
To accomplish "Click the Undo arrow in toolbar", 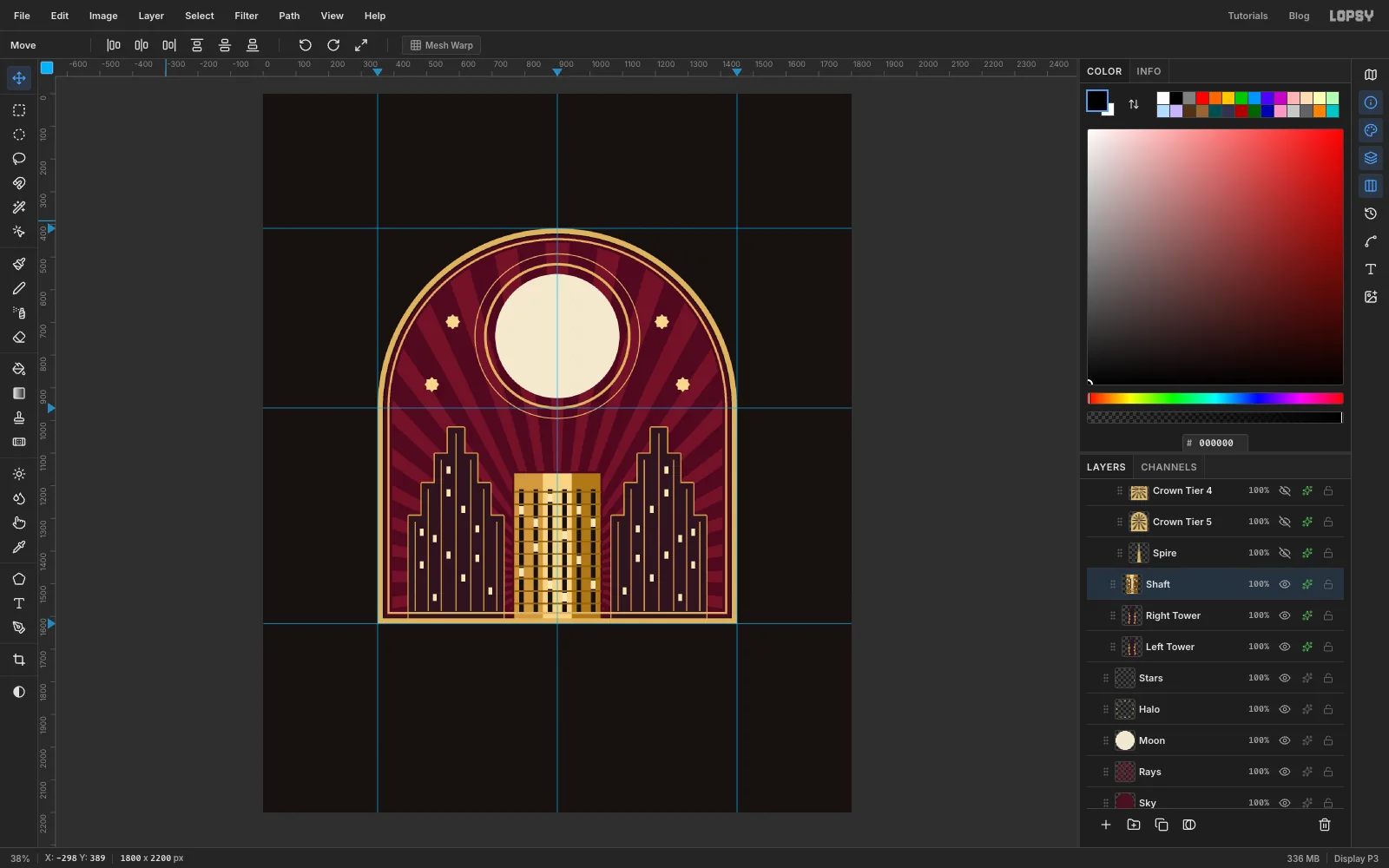I will point(306,45).
